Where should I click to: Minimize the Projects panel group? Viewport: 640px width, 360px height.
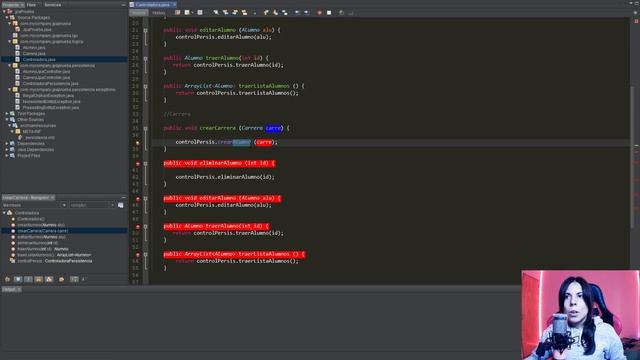point(124,4)
